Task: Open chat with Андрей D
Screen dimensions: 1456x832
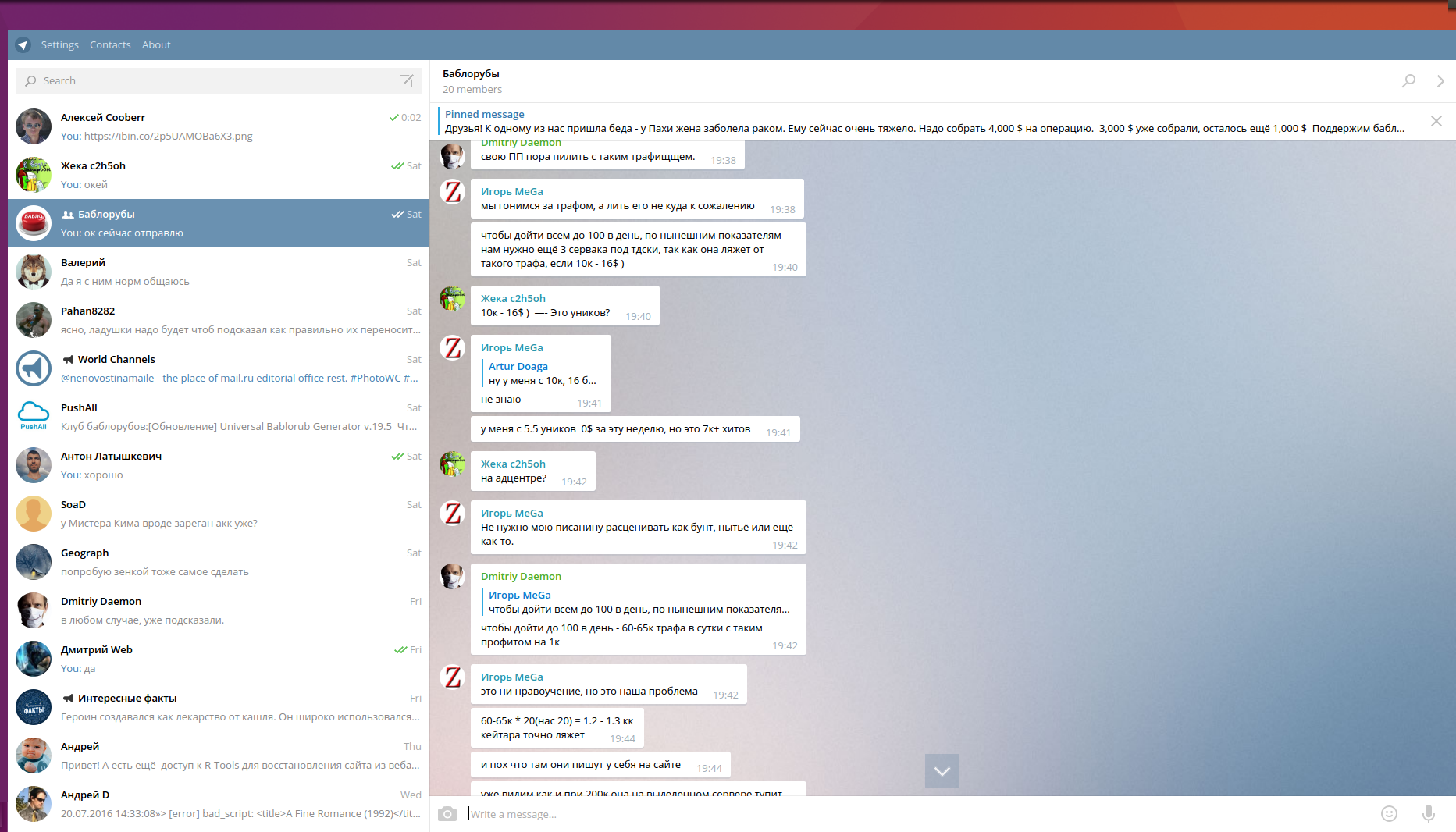Action: coord(219,804)
